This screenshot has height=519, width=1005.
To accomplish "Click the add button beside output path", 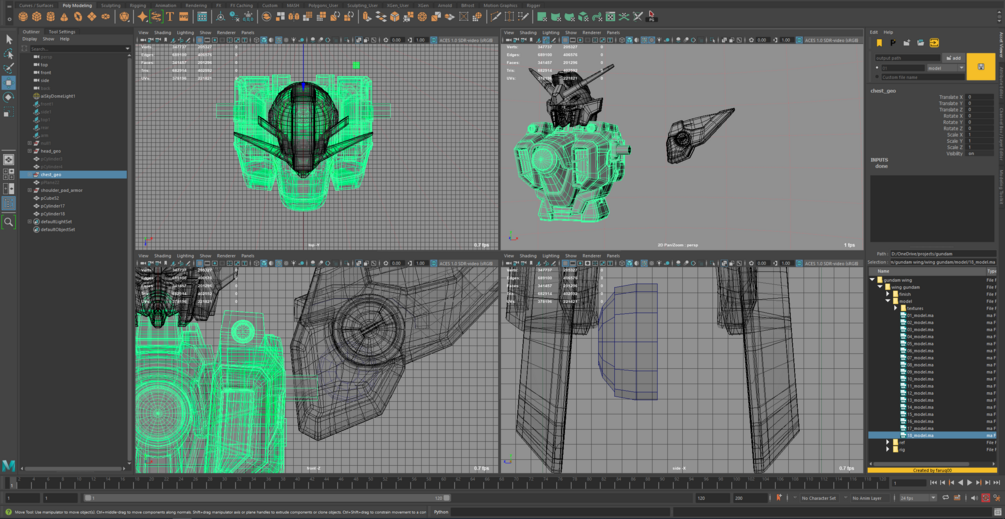I will click(954, 58).
